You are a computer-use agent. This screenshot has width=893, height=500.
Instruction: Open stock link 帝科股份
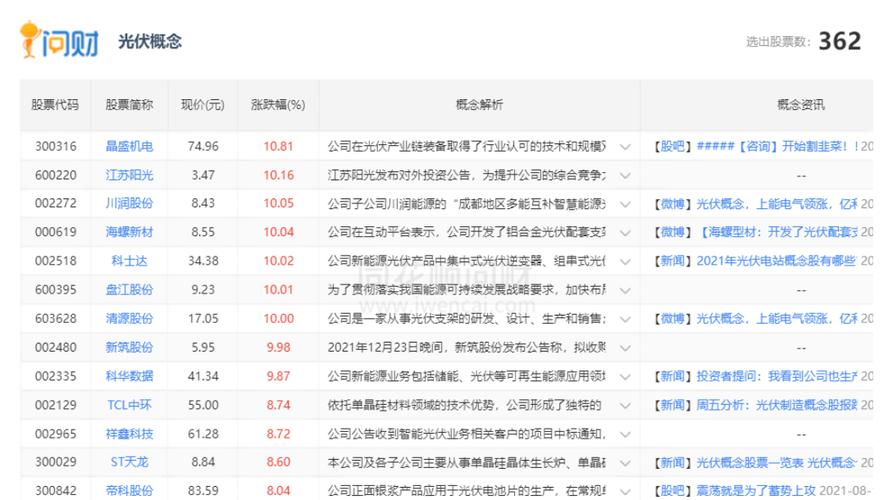(x=129, y=490)
